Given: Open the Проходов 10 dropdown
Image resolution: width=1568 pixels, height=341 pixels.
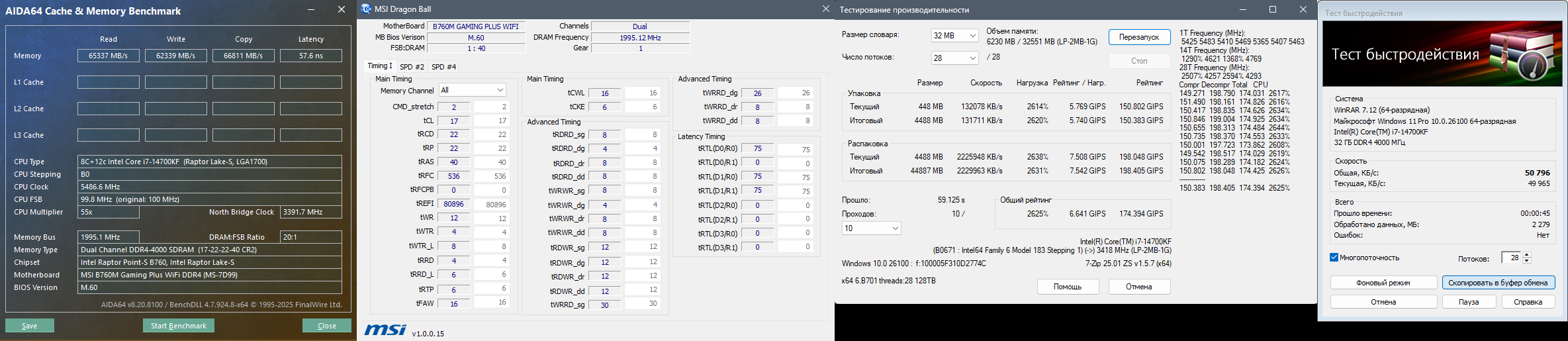Looking at the screenshot, I should click(x=871, y=228).
